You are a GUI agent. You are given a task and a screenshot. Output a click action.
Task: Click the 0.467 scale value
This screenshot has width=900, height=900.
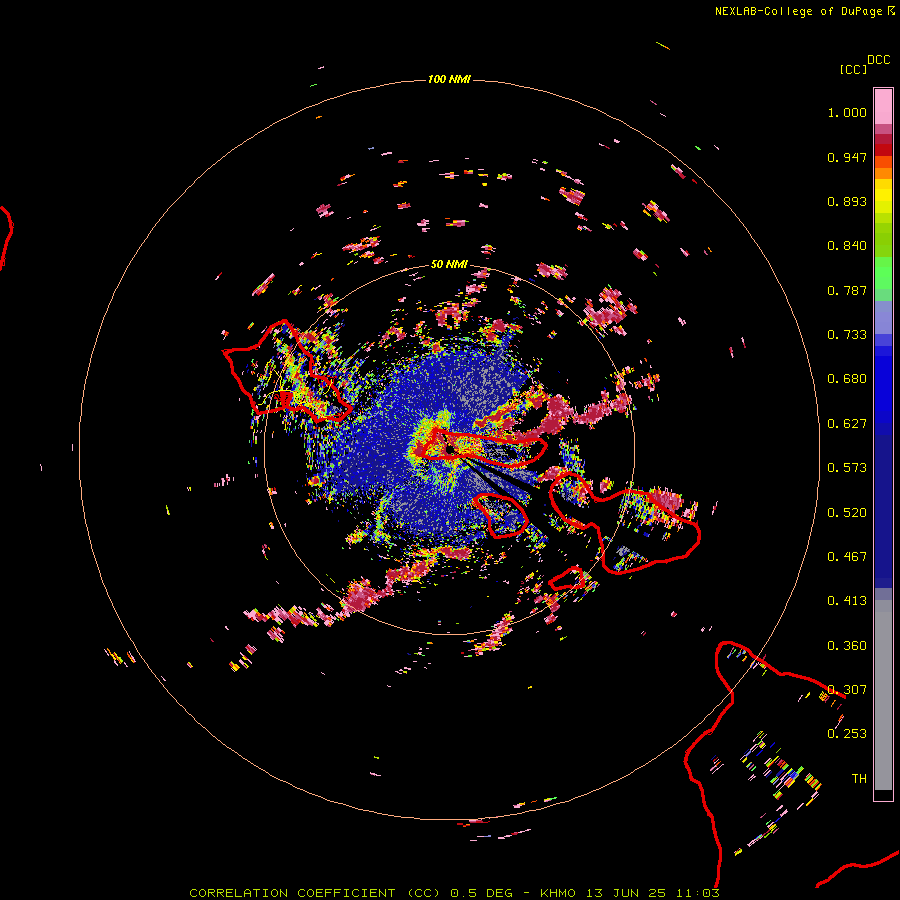(847, 557)
